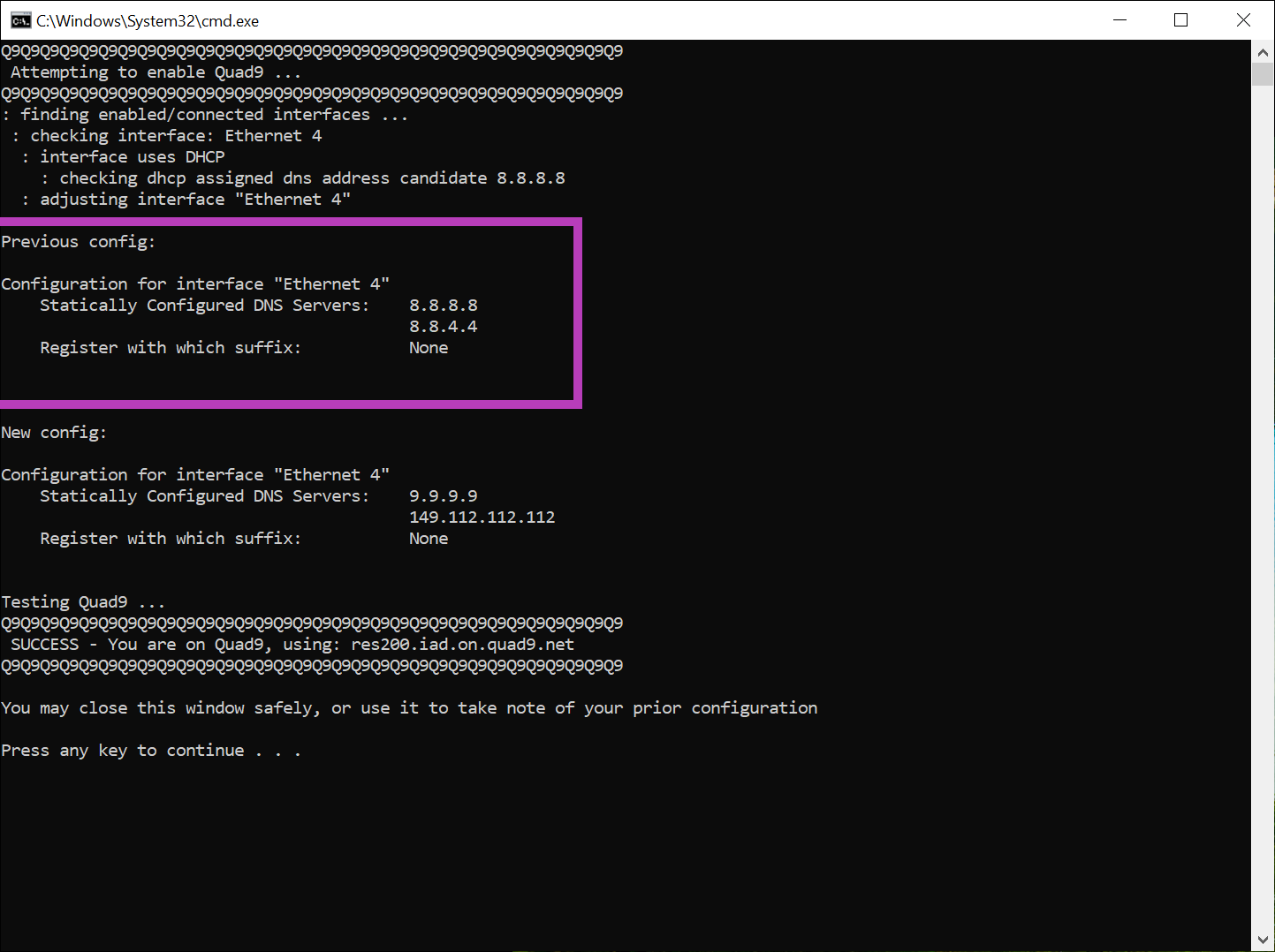Click resolver name res200.iad.on.quad9.net
The height and width of the screenshot is (952, 1275).
463,645
